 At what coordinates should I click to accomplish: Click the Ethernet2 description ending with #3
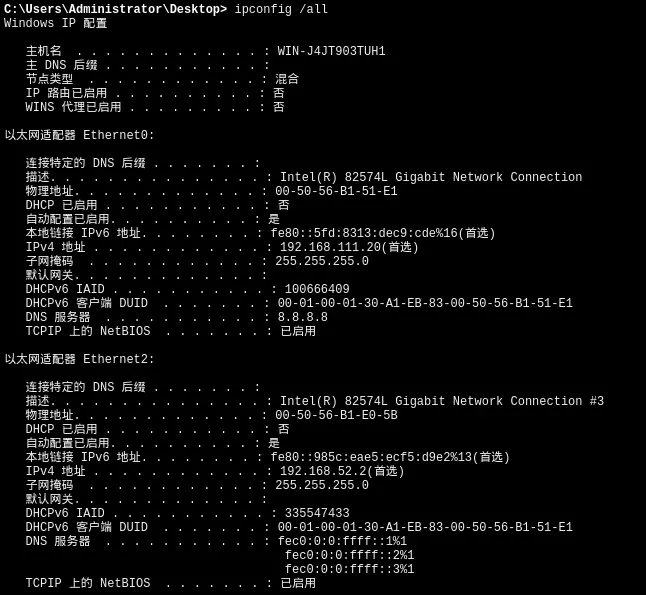pyautogui.click(x=442, y=401)
